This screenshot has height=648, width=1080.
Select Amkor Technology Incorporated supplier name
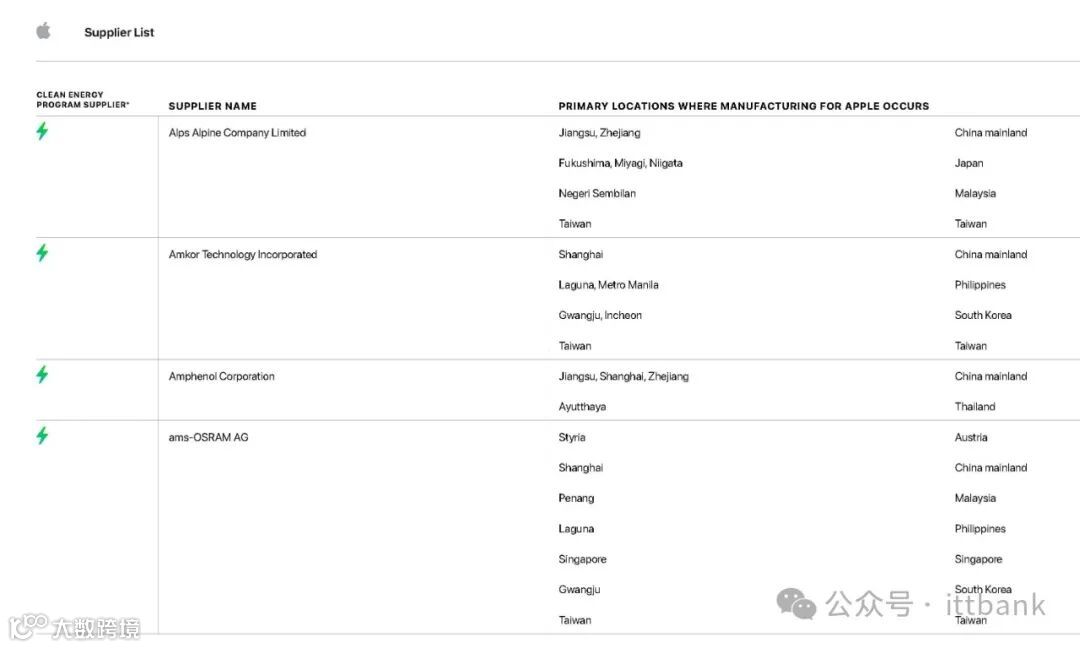point(242,255)
